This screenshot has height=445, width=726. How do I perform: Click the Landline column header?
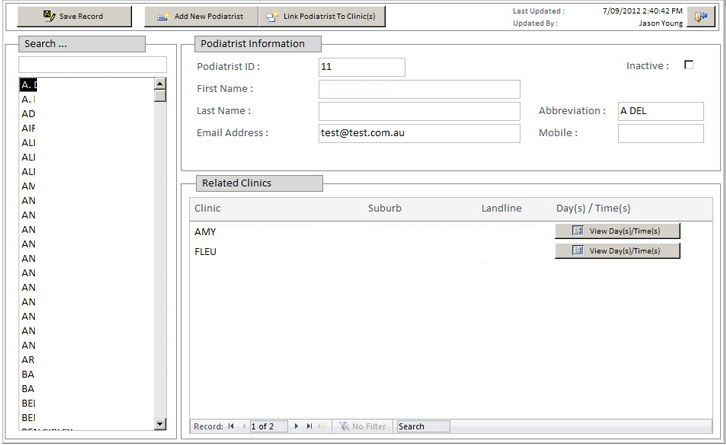pyautogui.click(x=501, y=208)
